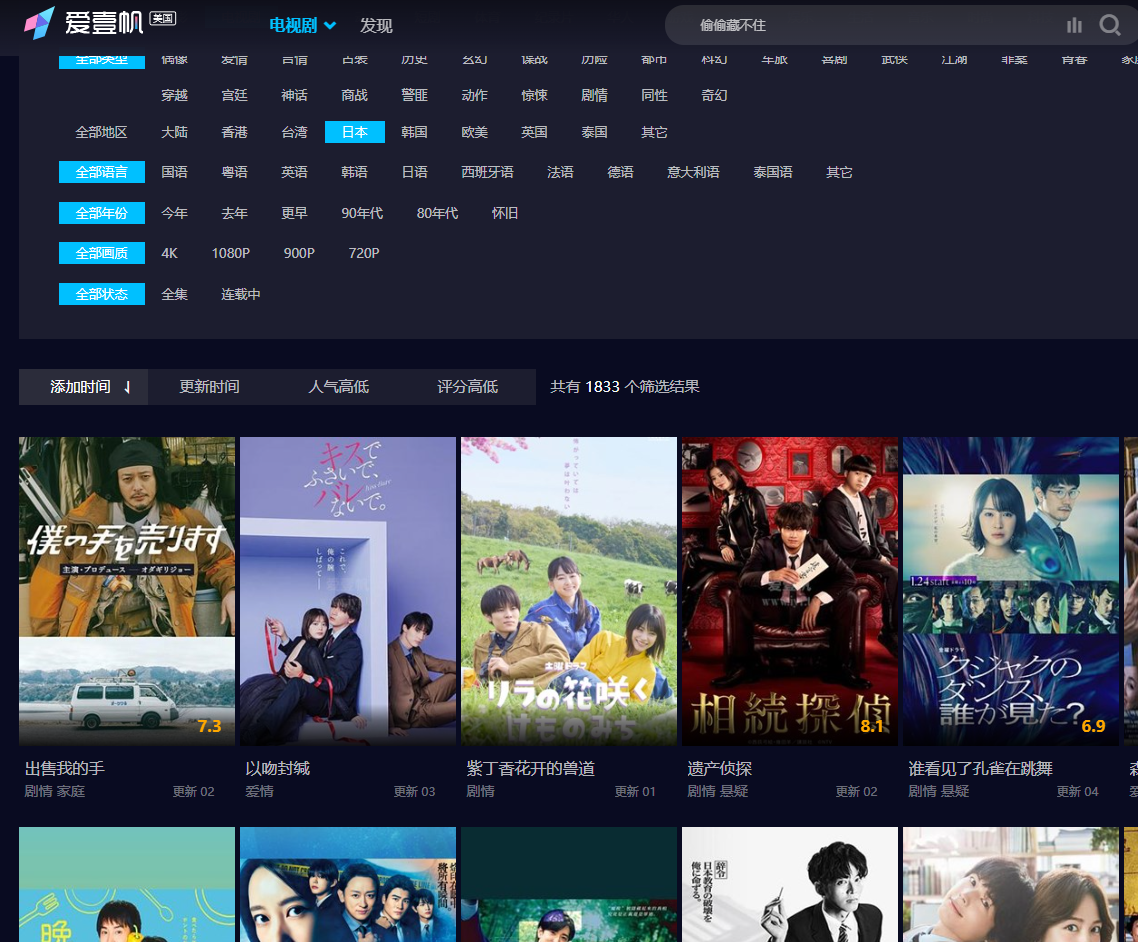The width and height of the screenshot is (1138, 942).
Task: Filter year by 怀旧
Action: (504, 213)
